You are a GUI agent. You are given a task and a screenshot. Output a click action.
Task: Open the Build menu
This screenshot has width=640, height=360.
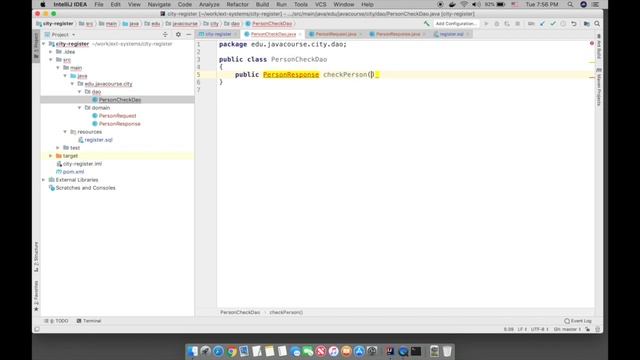click(x=262, y=4)
